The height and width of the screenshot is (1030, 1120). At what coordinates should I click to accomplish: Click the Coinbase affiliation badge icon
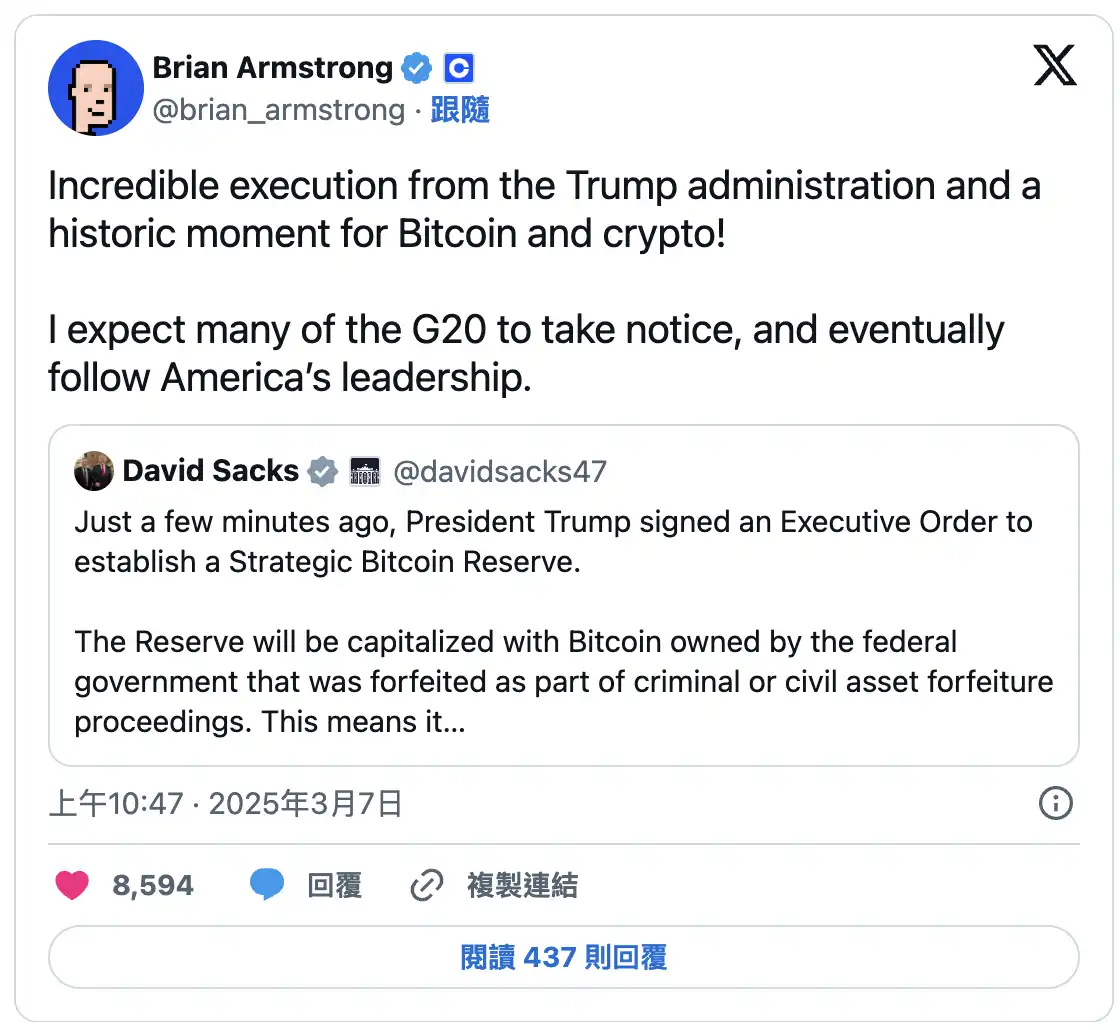pyautogui.click(x=458, y=68)
